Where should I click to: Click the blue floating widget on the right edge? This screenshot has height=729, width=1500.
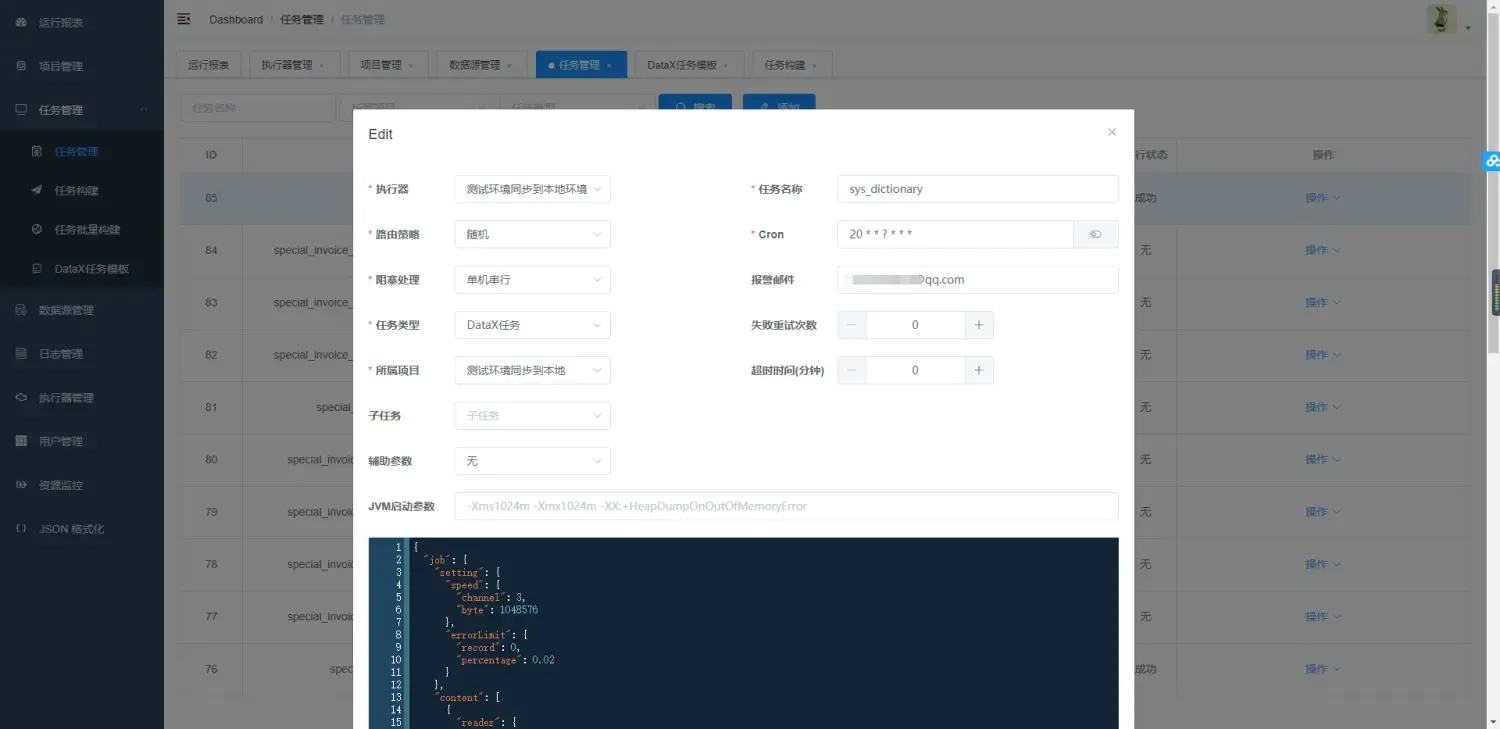[1492, 161]
